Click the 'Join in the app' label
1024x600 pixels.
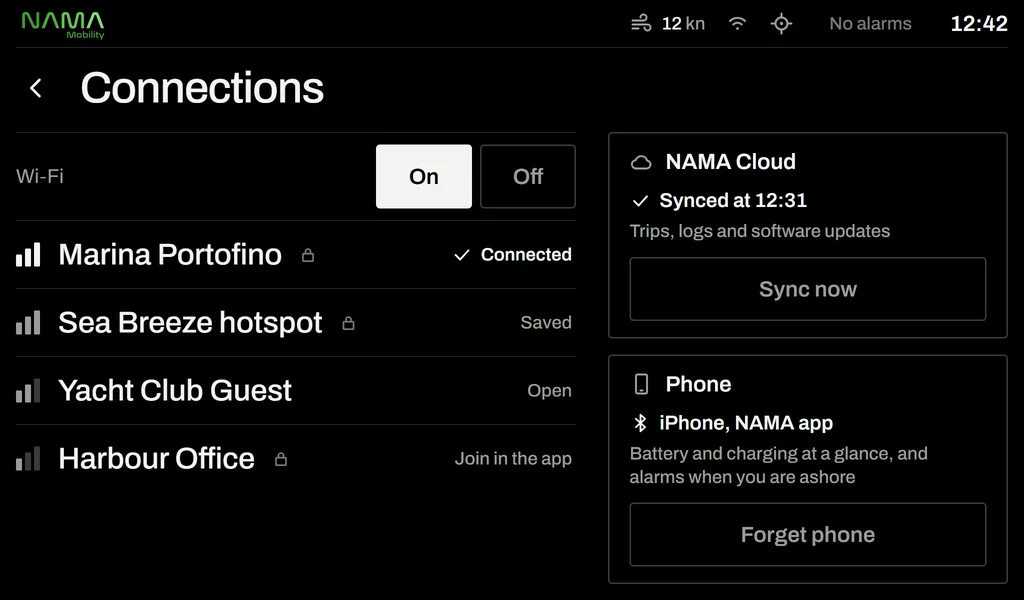513,458
